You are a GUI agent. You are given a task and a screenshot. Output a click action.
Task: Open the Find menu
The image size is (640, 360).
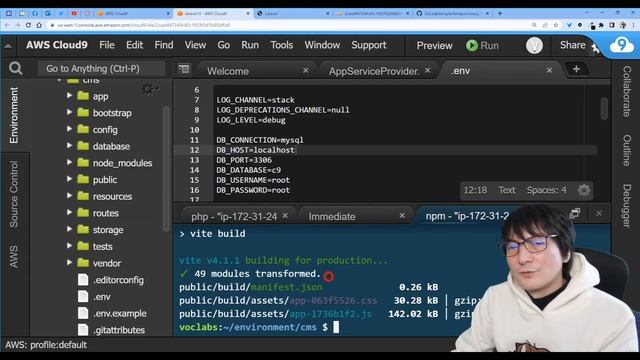pyautogui.click(x=164, y=45)
